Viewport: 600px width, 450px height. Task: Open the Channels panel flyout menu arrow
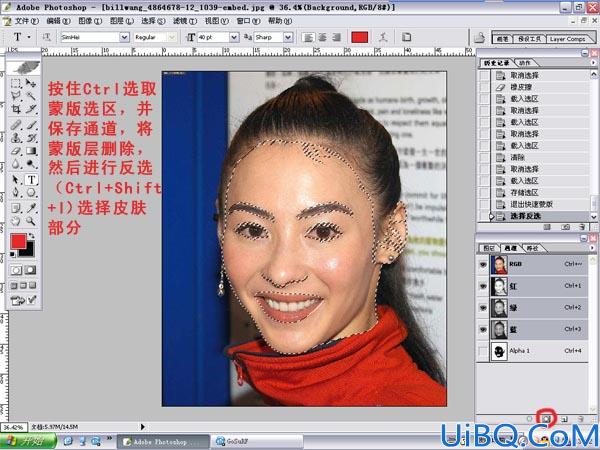point(593,248)
